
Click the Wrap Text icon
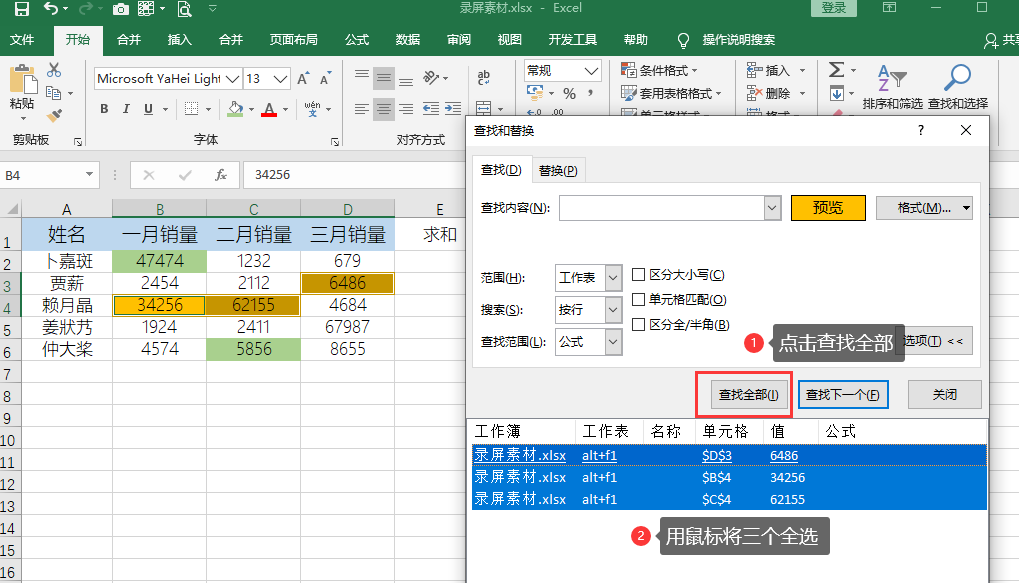(x=483, y=77)
